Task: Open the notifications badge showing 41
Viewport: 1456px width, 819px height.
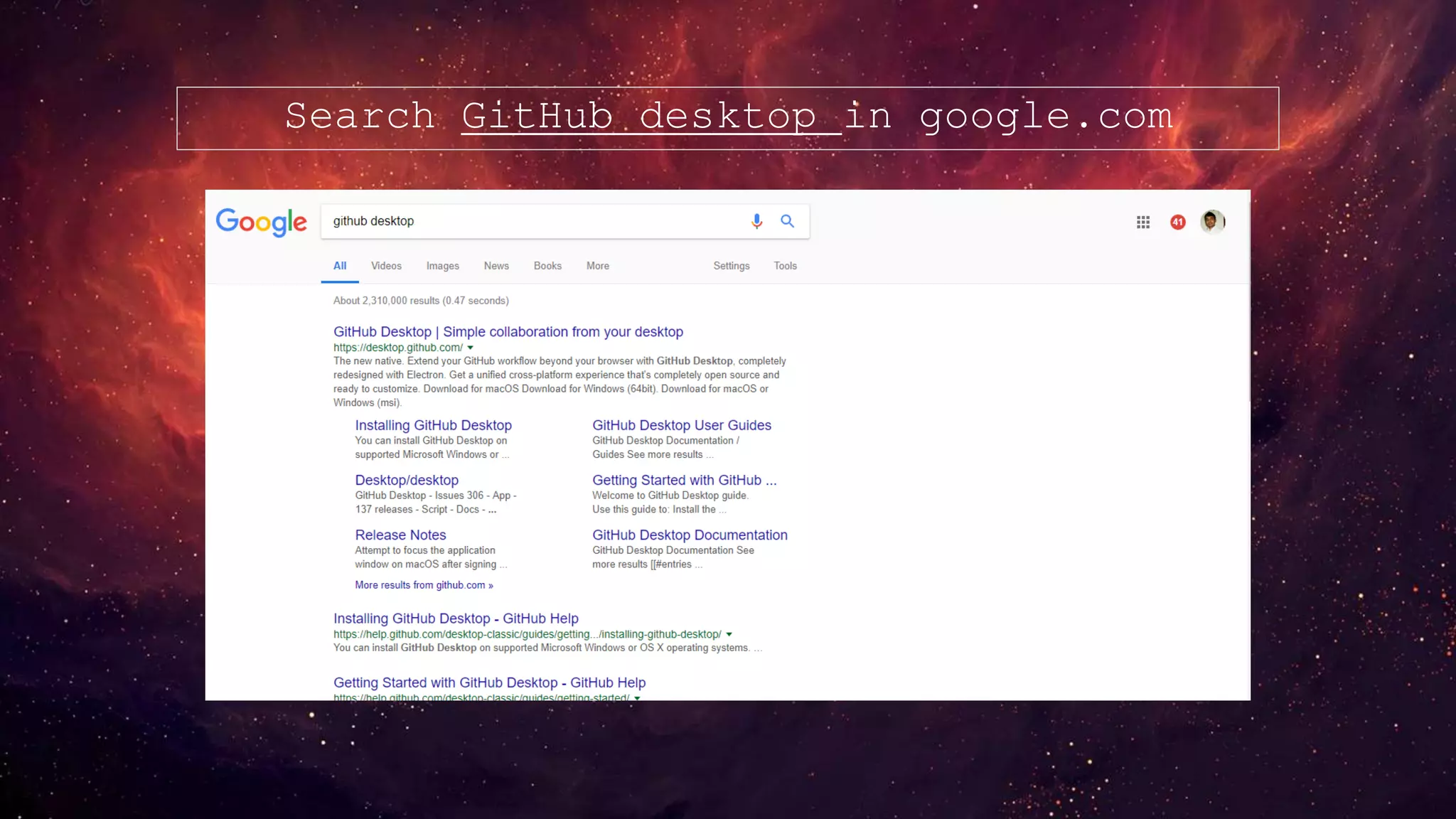Action: click(1177, 223)
